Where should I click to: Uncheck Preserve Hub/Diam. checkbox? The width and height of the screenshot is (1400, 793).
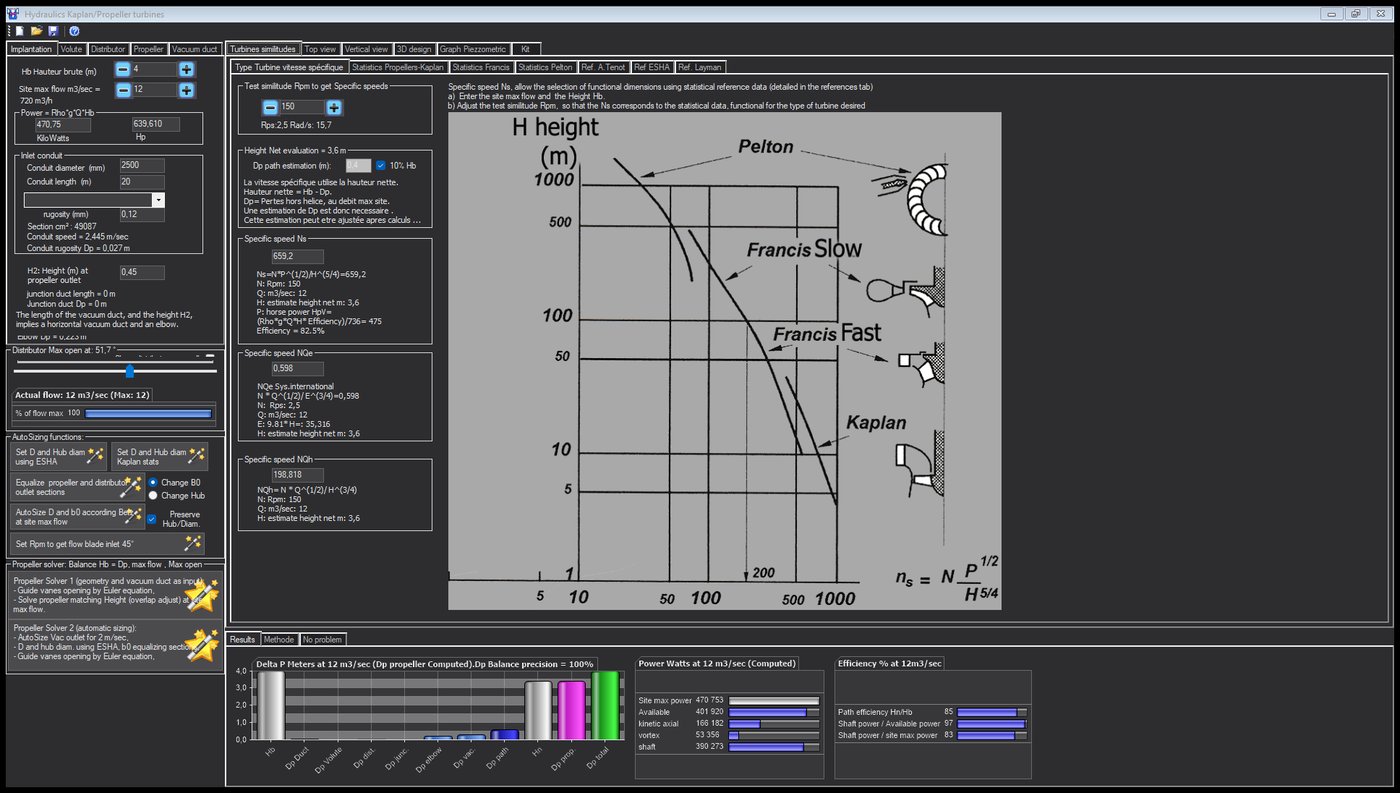coord(152,519)
